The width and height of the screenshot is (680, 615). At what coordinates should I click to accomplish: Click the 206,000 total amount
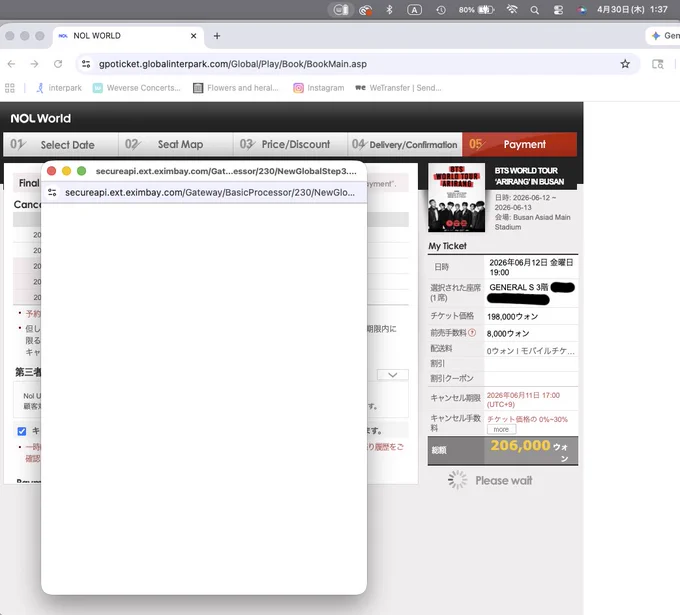click(520, 445)
